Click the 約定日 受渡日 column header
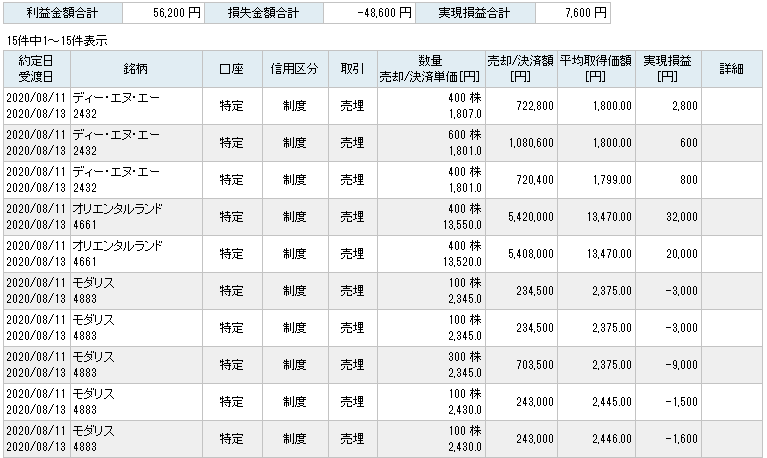Image resolution: width=767 pixels, height=458 pixels. click(x=37, y=69)
